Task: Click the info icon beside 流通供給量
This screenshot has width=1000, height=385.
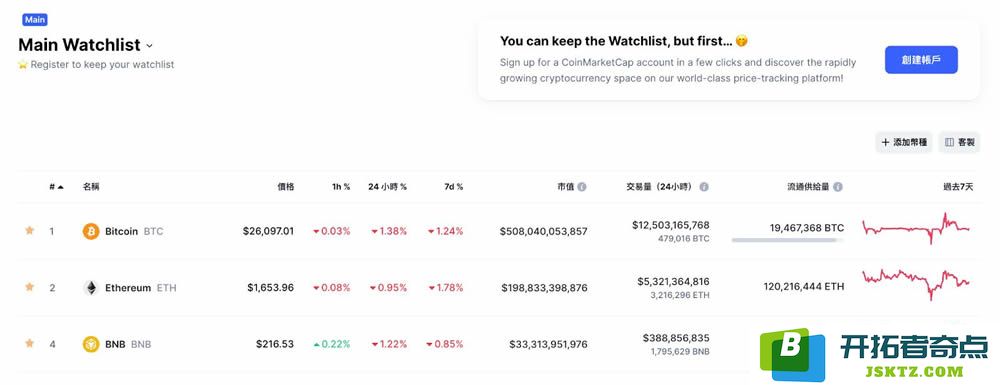Action: (838, 187)
